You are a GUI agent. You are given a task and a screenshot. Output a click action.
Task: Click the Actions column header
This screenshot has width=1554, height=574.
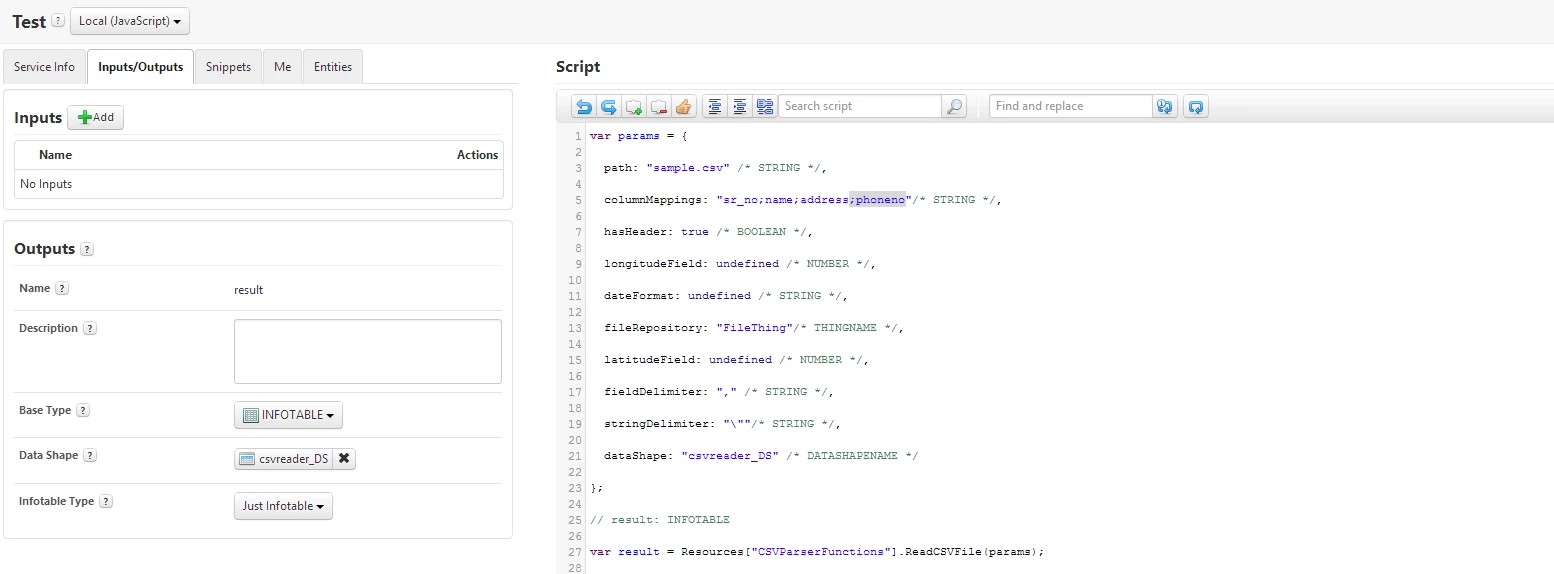click(x=477, y=155)
